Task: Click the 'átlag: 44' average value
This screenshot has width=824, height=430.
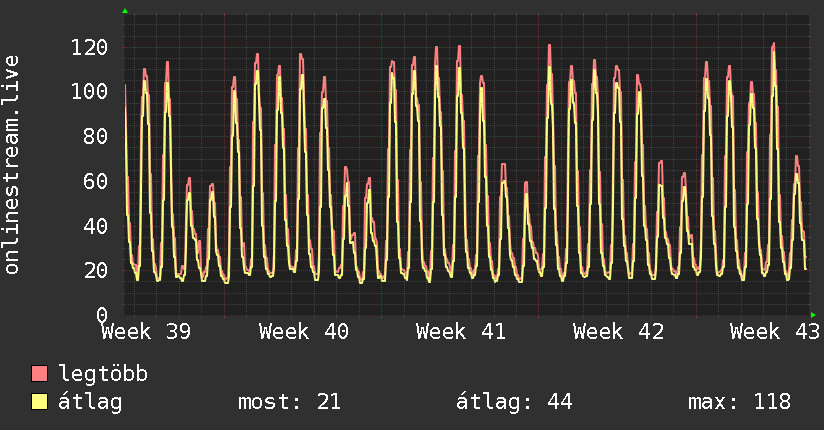Action: point(514,402)
